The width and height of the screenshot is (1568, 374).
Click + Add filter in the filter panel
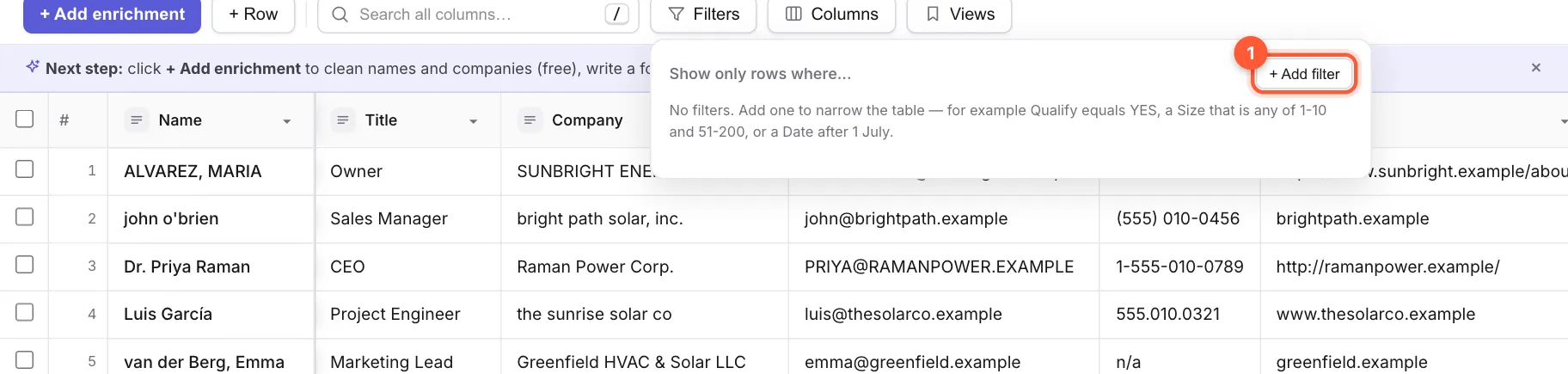click(1304, 74)
